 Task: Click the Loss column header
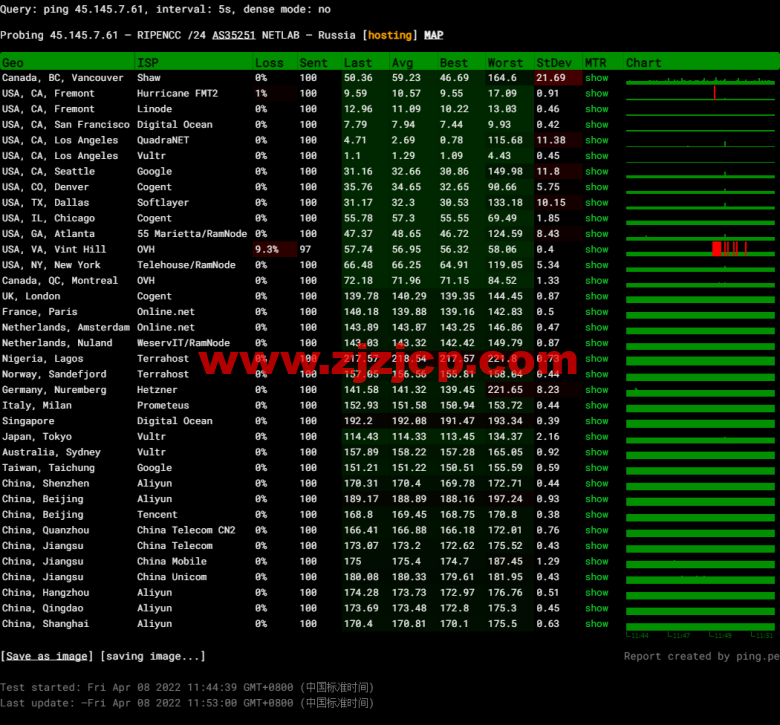269,62
